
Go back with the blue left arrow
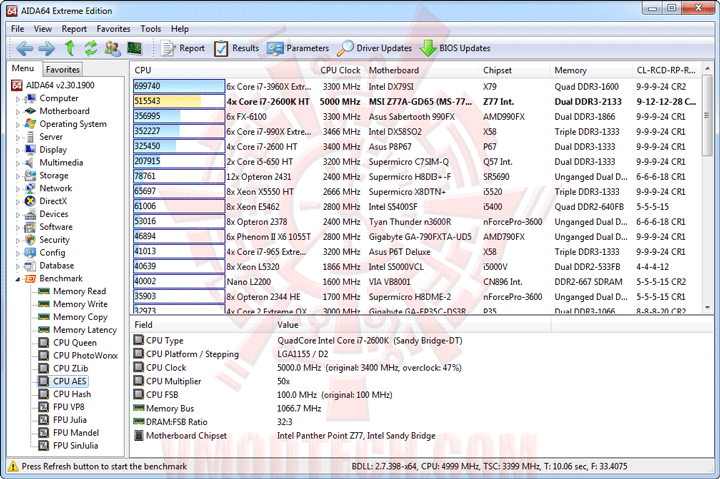pos(24,48)
